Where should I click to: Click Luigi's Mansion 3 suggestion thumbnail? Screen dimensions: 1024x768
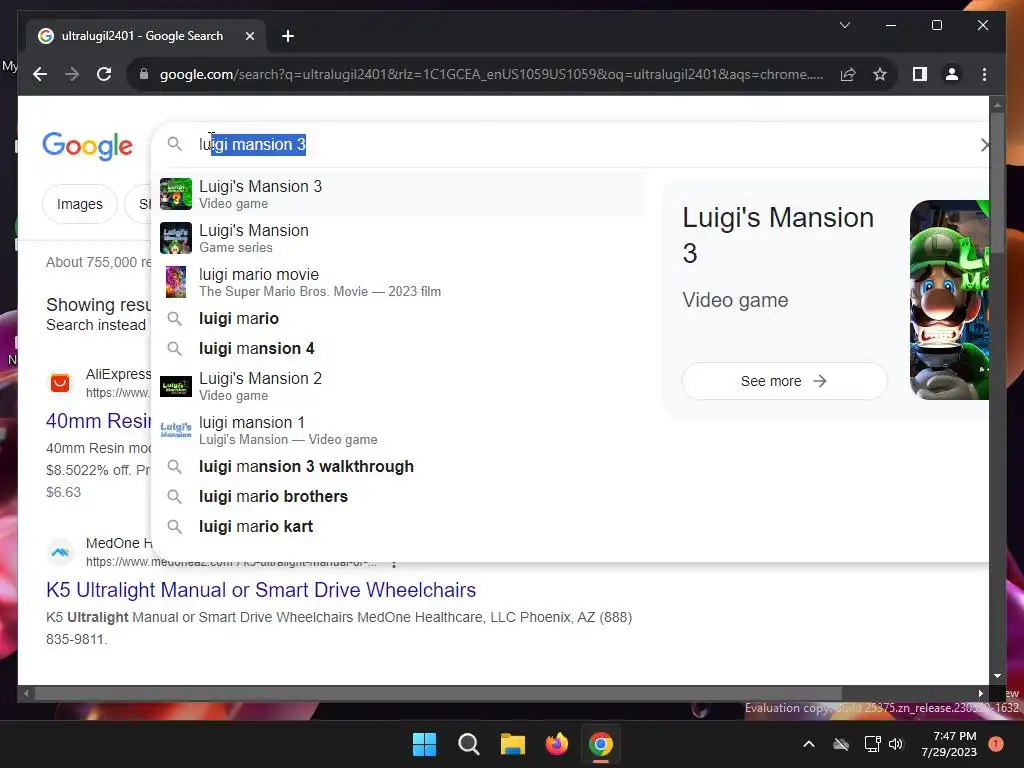tap(176, 194)
